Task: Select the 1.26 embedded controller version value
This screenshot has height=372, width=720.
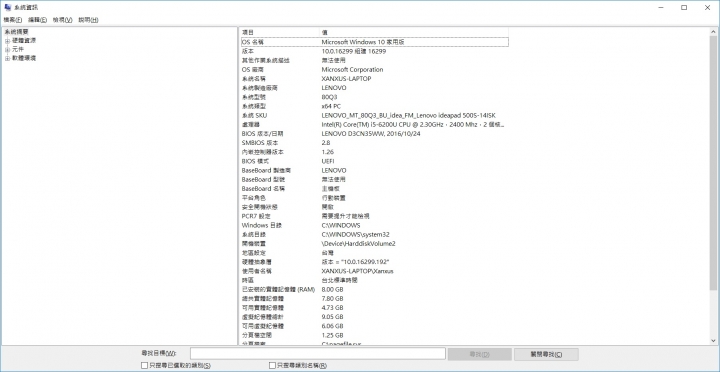Action: click(x=327, y=152)
